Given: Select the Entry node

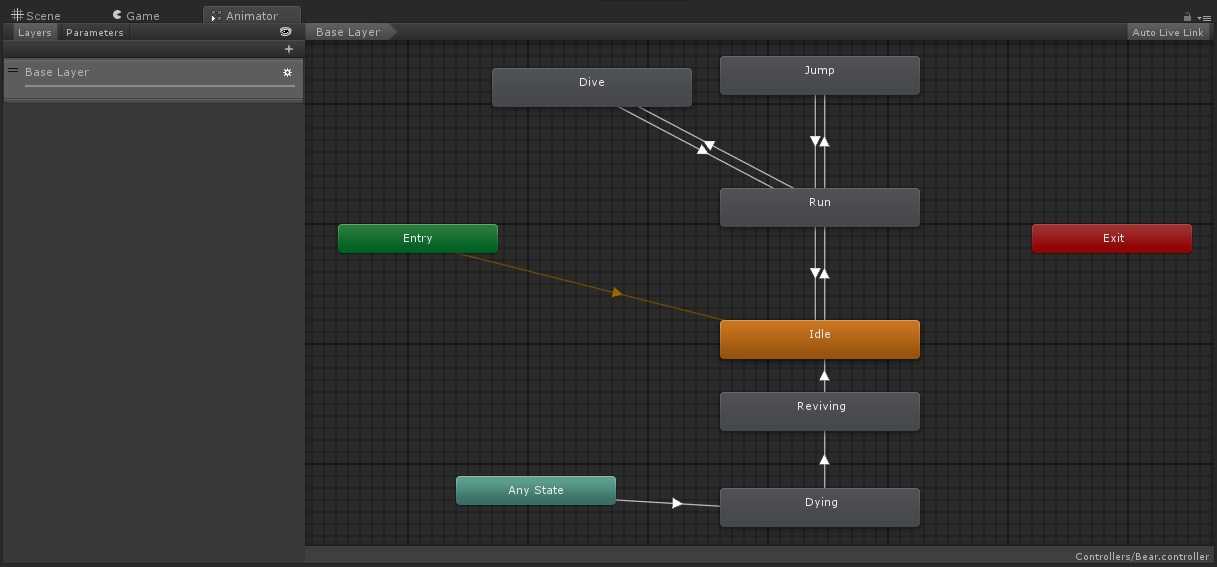Looking at the screenshot, I should [418, 238].
